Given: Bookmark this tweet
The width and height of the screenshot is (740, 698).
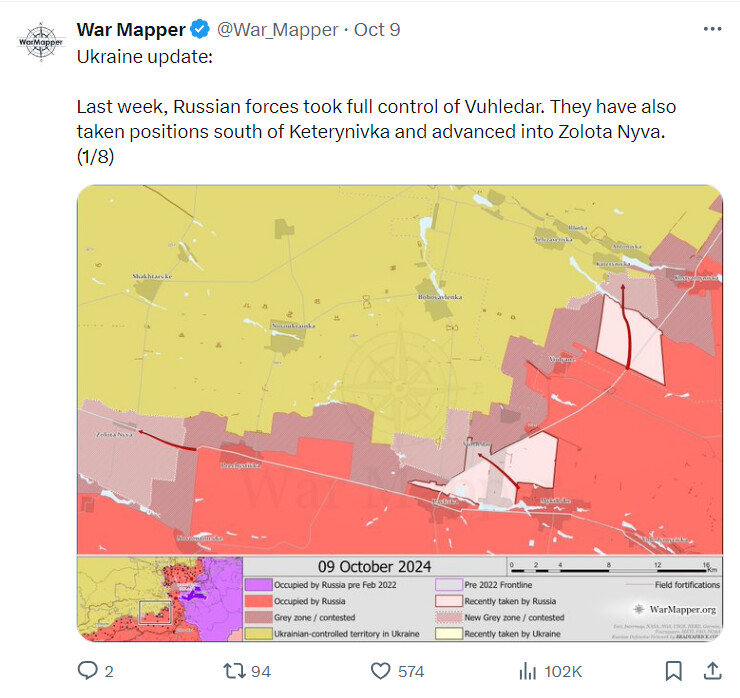Looking at the screenshot, I should 673,671.
